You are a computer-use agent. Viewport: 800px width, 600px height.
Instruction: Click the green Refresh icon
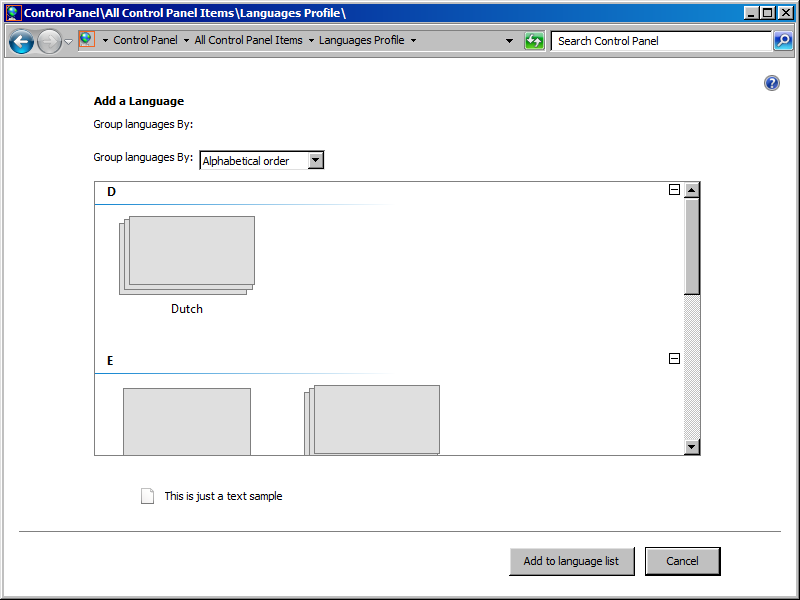(534, 41)
